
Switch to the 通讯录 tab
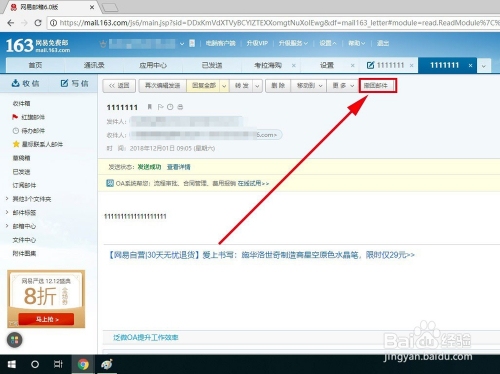94,65
